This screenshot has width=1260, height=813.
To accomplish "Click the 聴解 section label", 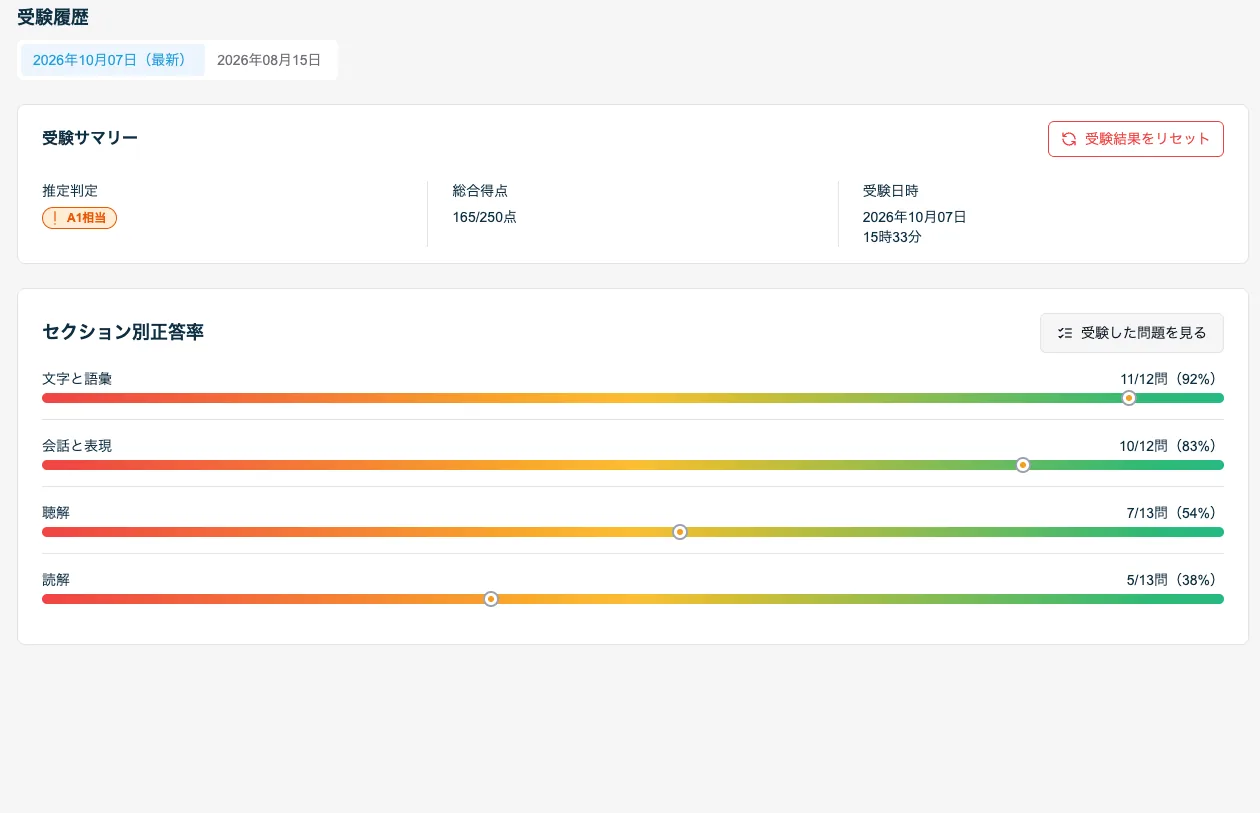I will pyautogui.click(x=56, y=513).
